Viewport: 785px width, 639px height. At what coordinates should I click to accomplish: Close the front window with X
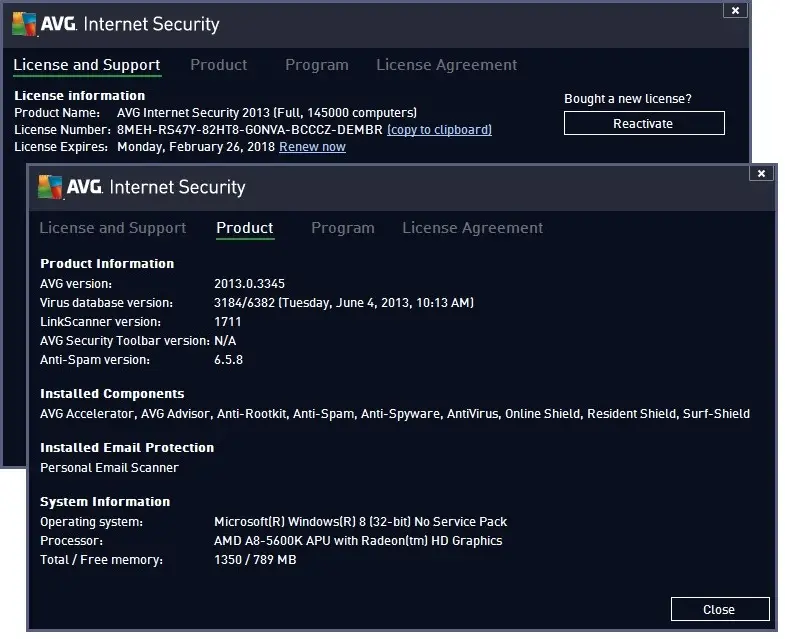click(x=761, y=173)
